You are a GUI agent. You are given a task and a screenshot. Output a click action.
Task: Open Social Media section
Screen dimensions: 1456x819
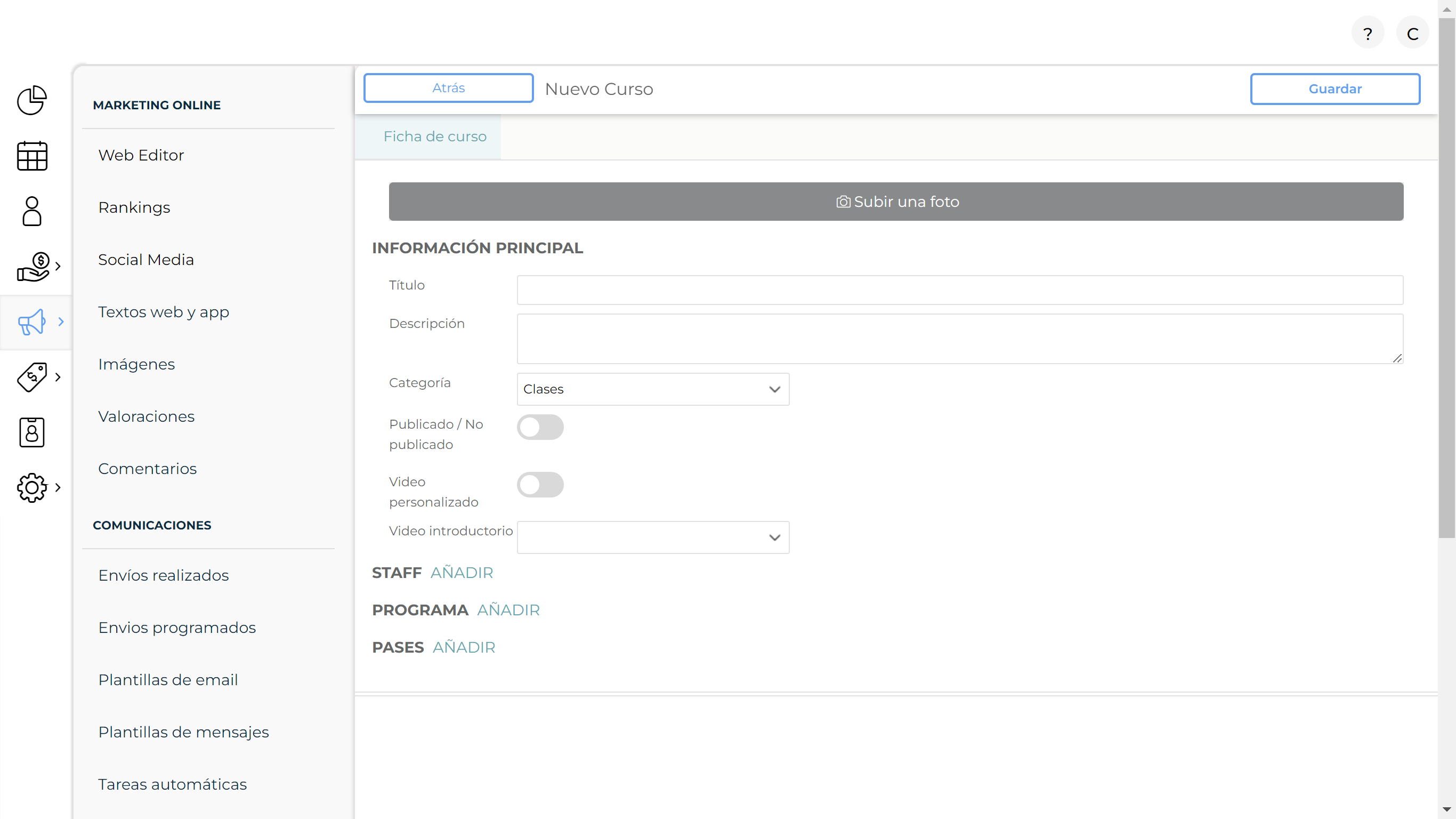coord(146,259)
